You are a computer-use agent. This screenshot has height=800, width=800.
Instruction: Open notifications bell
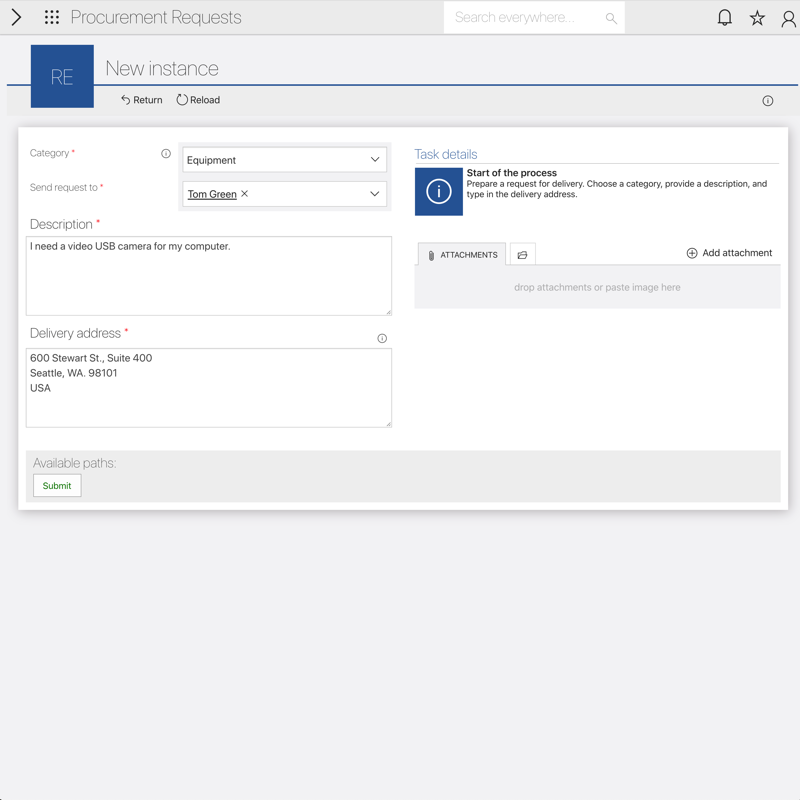click(x=725, y=17)
